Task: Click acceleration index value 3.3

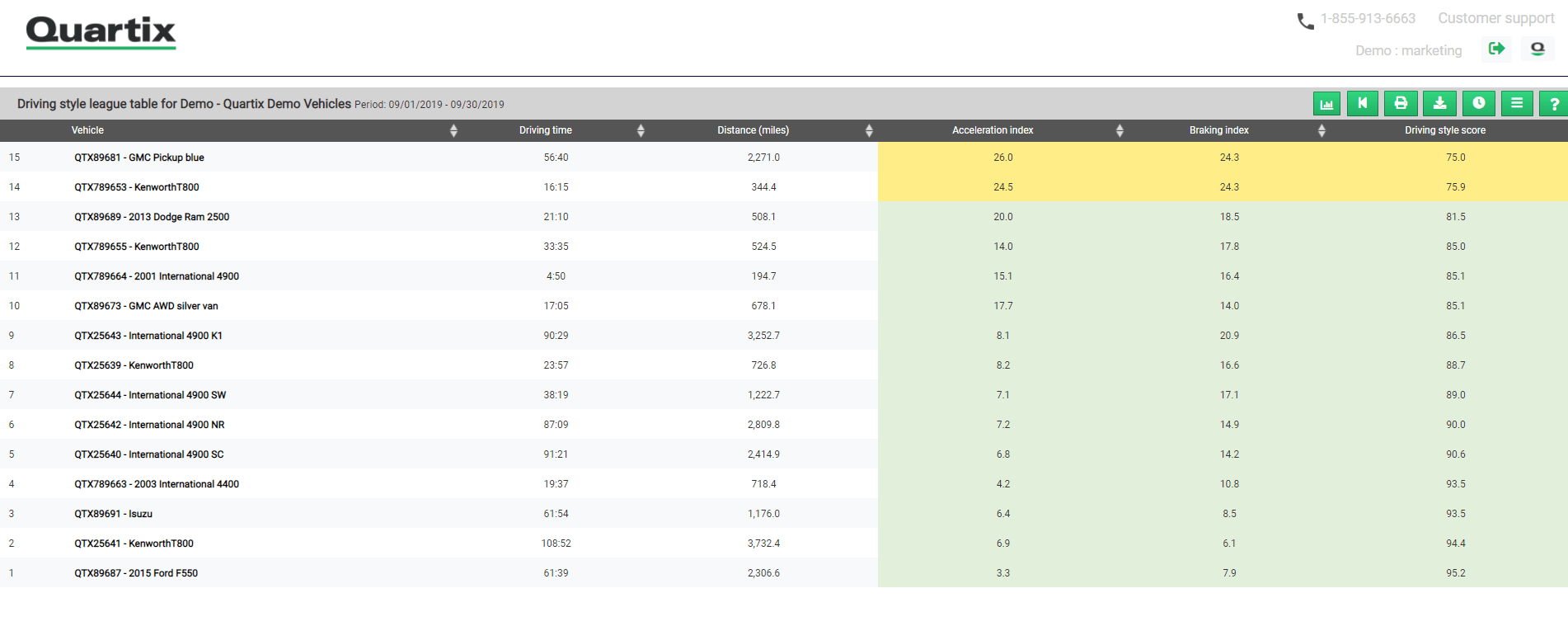Action: [x=1003, y=573]
